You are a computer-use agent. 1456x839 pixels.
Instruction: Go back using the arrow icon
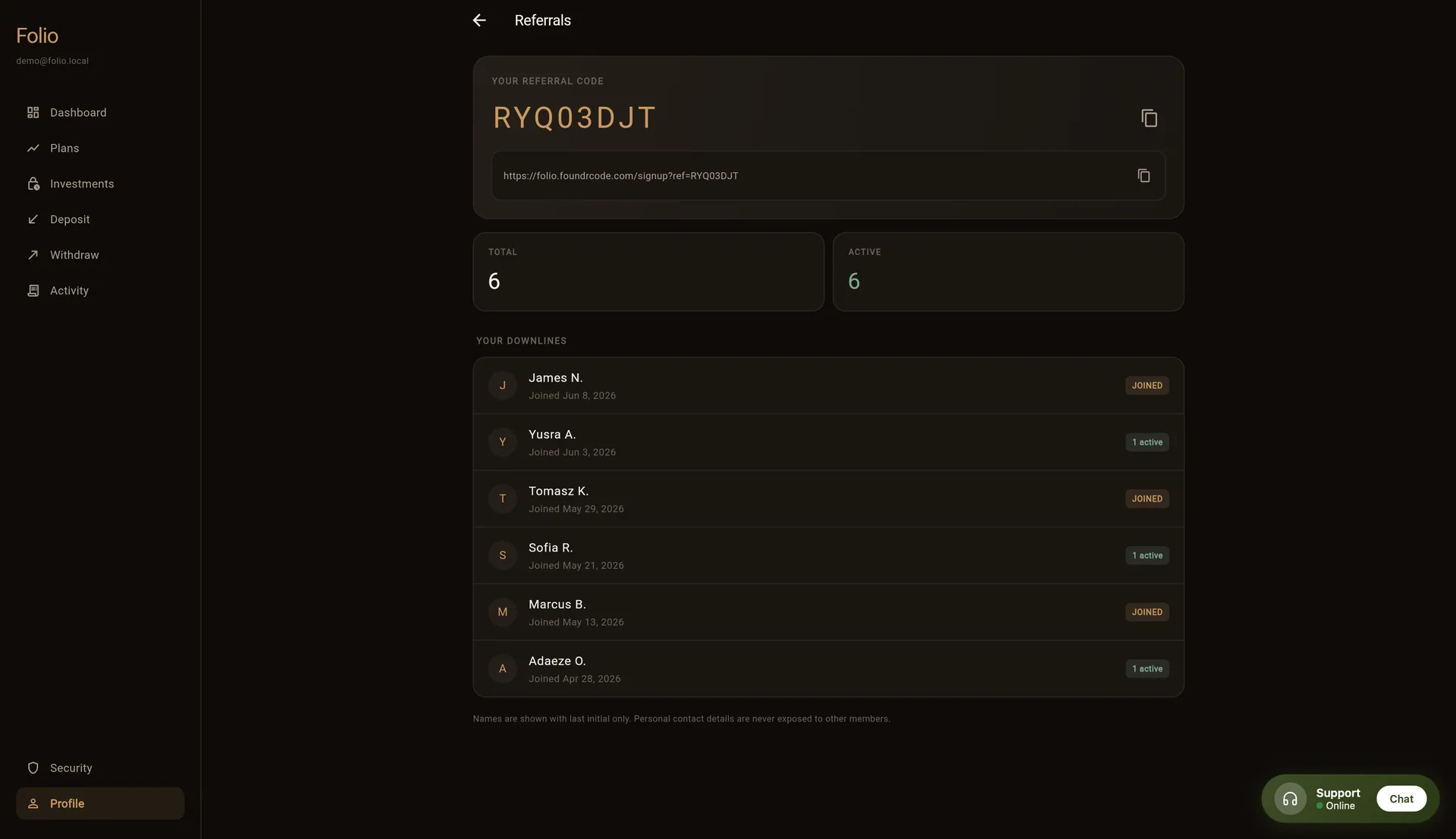[479, 20]
